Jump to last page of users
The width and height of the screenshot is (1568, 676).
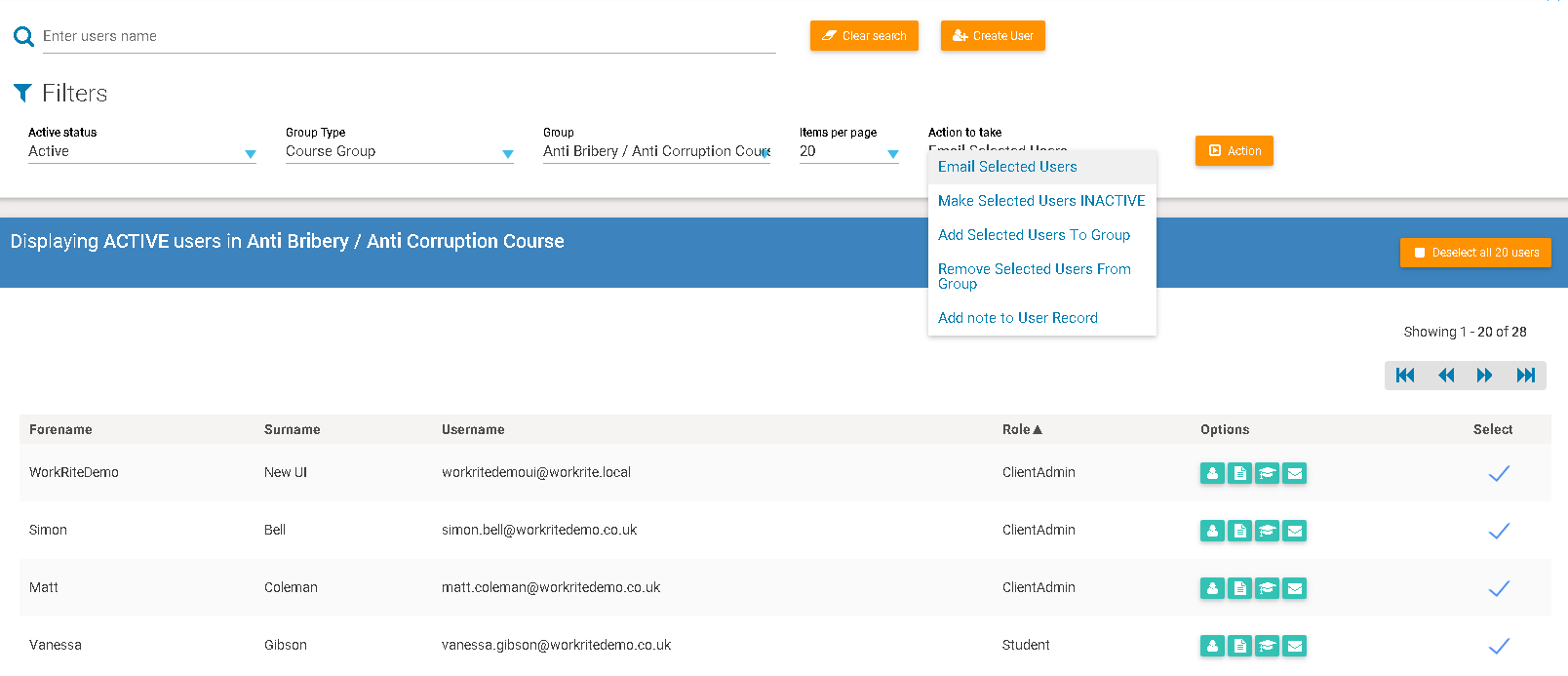1525,376
